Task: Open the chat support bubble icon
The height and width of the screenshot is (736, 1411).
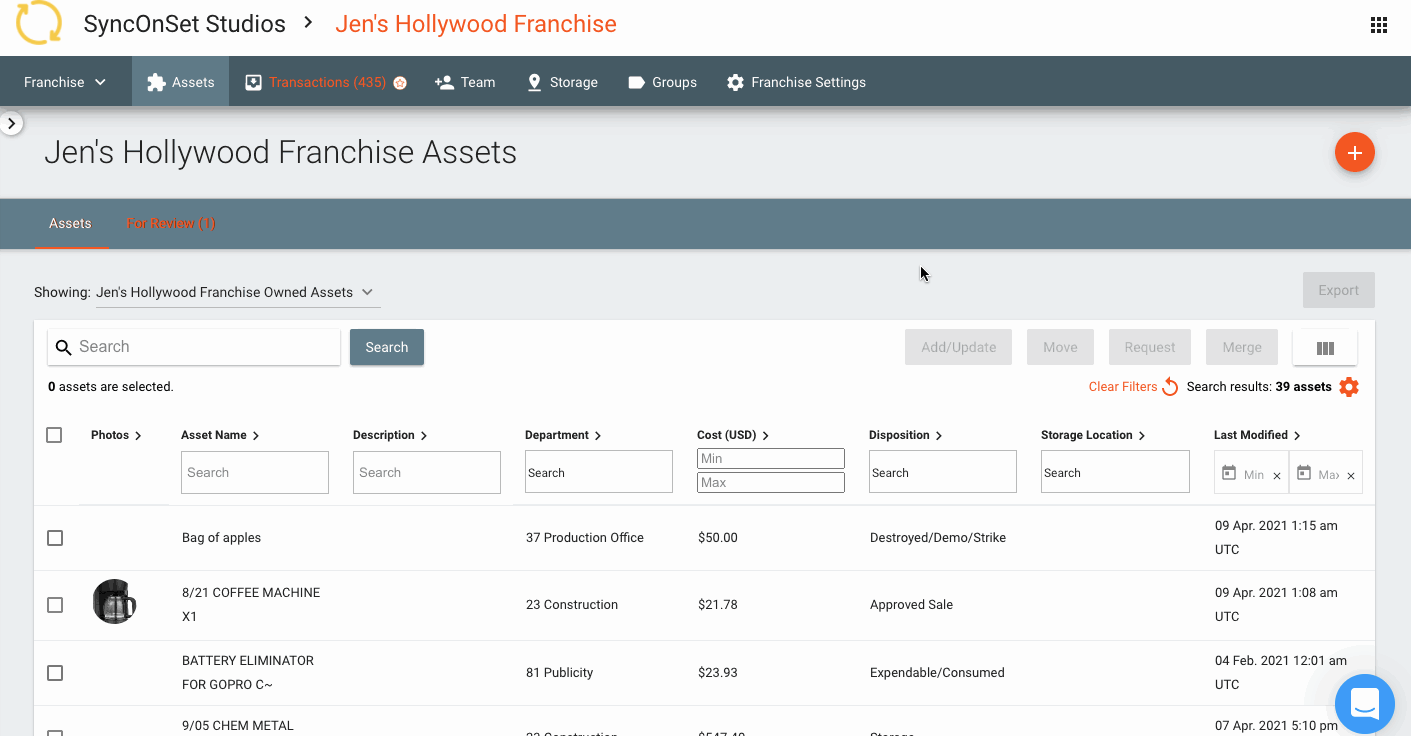Action: (1365, 704)
